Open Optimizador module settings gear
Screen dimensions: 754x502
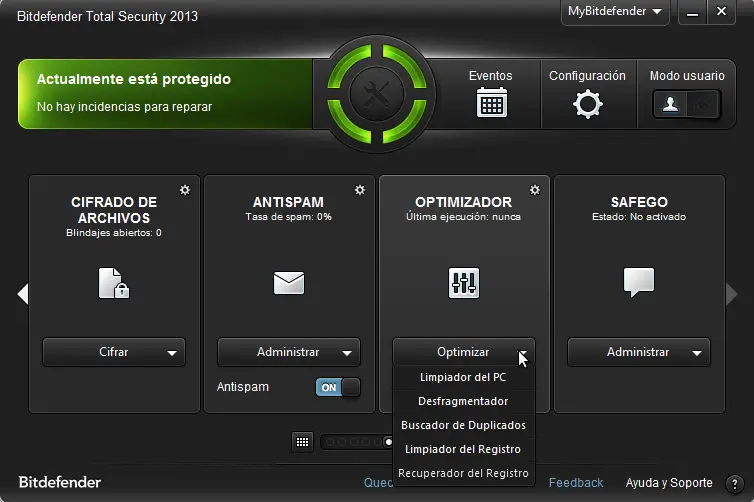pos(535,190)
